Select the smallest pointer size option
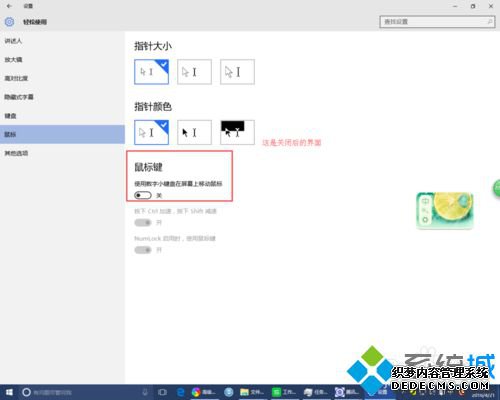The width and height of the screenshot is (500, 400). tap(151, 72)
